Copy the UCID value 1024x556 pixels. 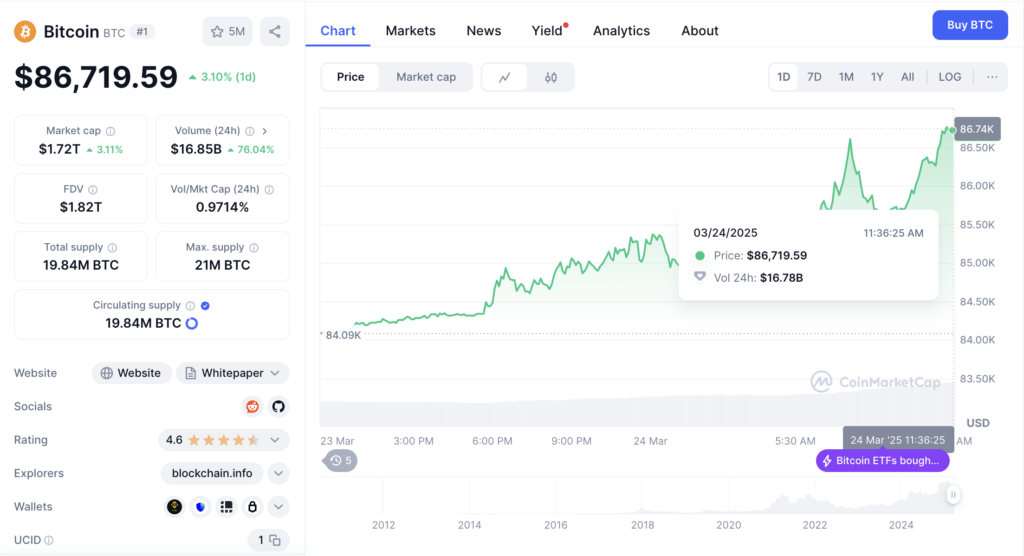tap(275, 540)
